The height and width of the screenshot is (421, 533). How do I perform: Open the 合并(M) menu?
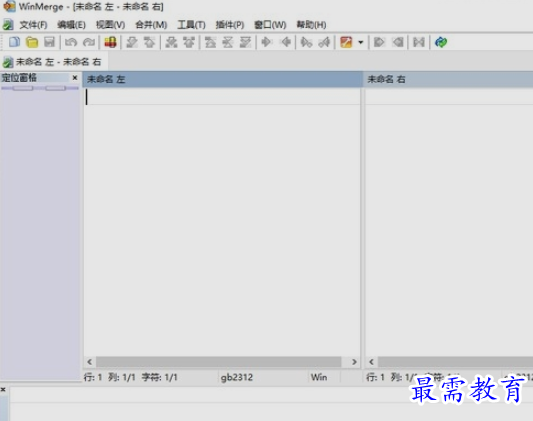(x=151, y=25)
